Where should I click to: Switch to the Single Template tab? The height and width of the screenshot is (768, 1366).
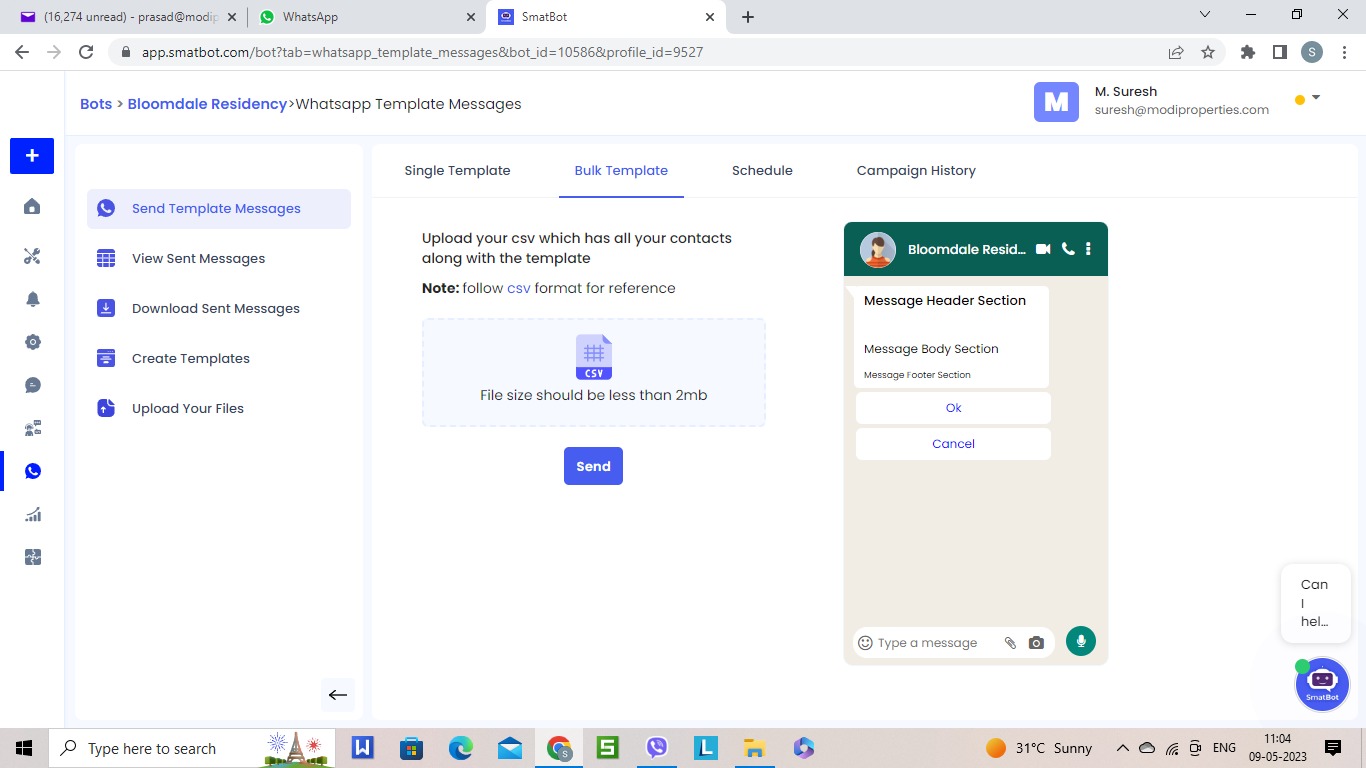457,171
